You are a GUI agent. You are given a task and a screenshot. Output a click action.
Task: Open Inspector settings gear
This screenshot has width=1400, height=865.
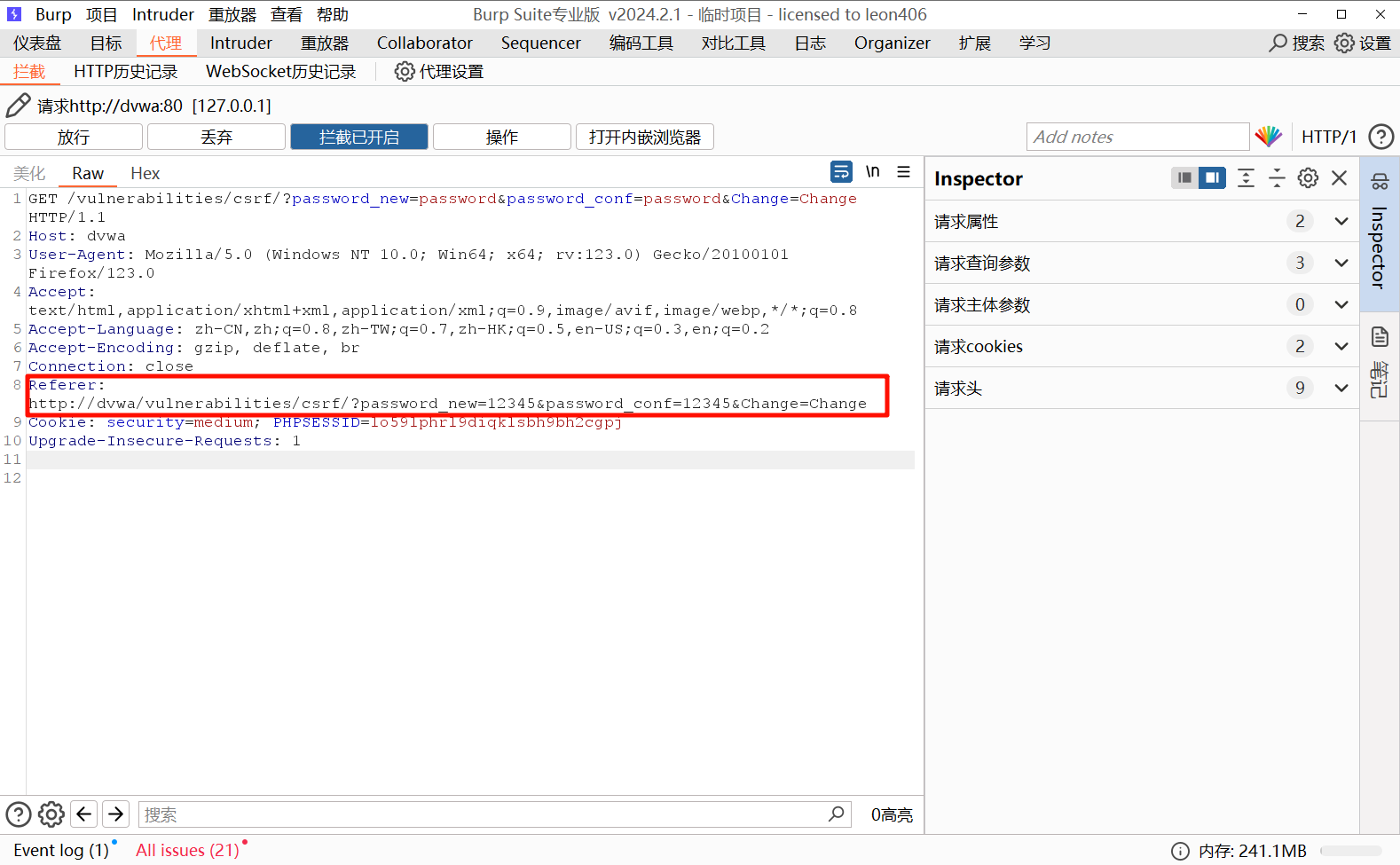pos(1308,177)
